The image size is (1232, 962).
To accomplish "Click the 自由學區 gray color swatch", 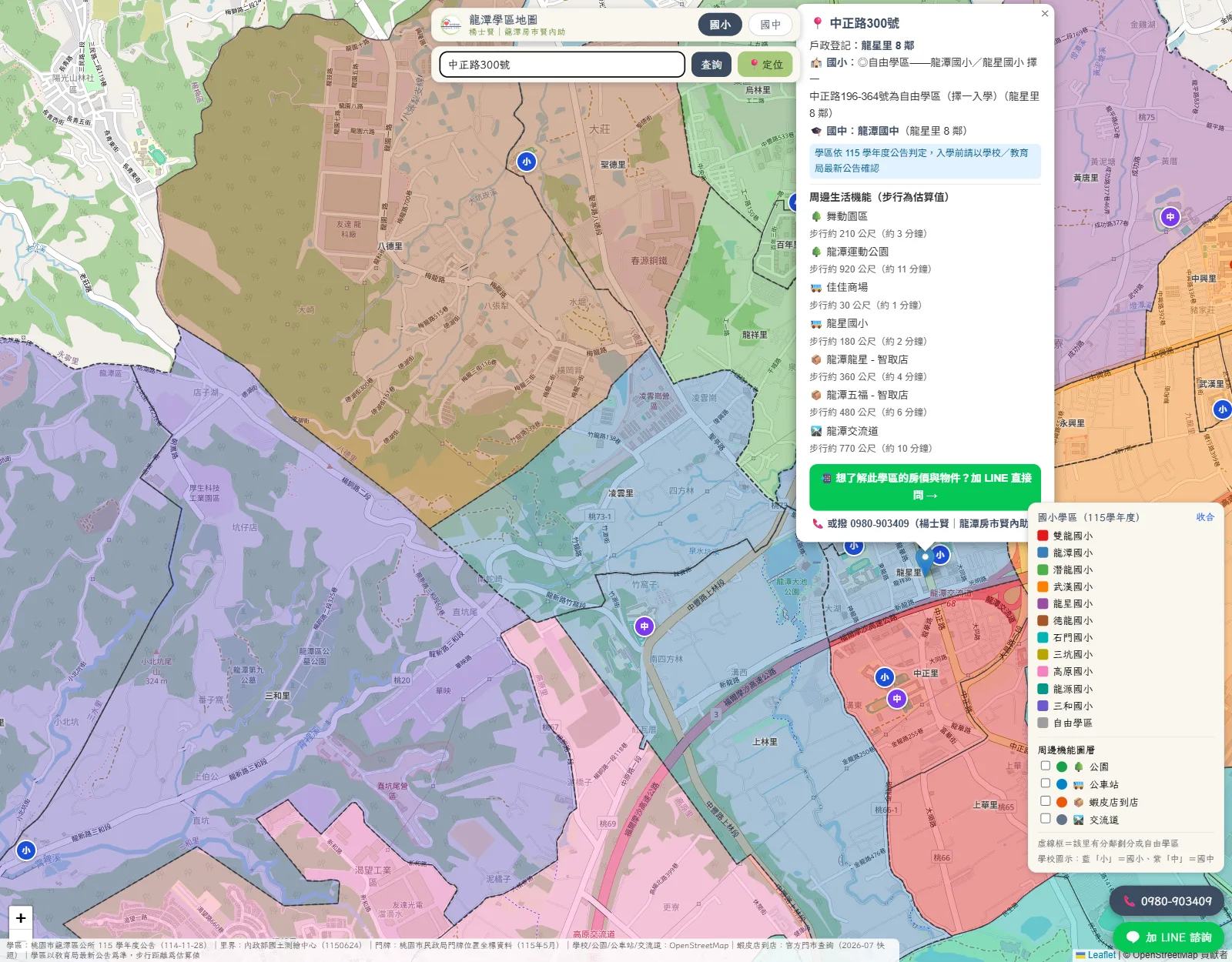I will [x=1043, y=723].
